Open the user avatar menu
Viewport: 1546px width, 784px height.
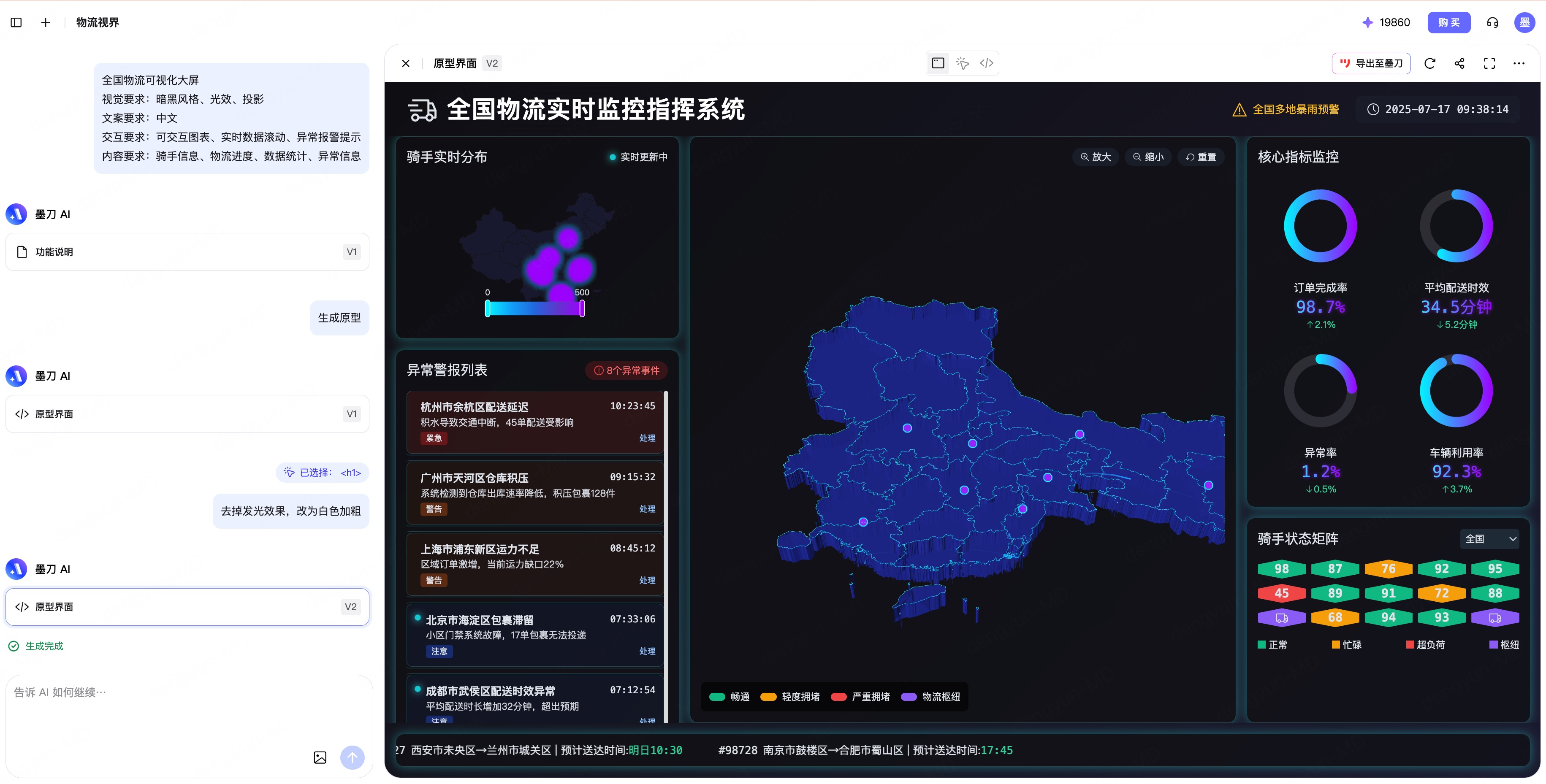click(x=1524, y=22)
